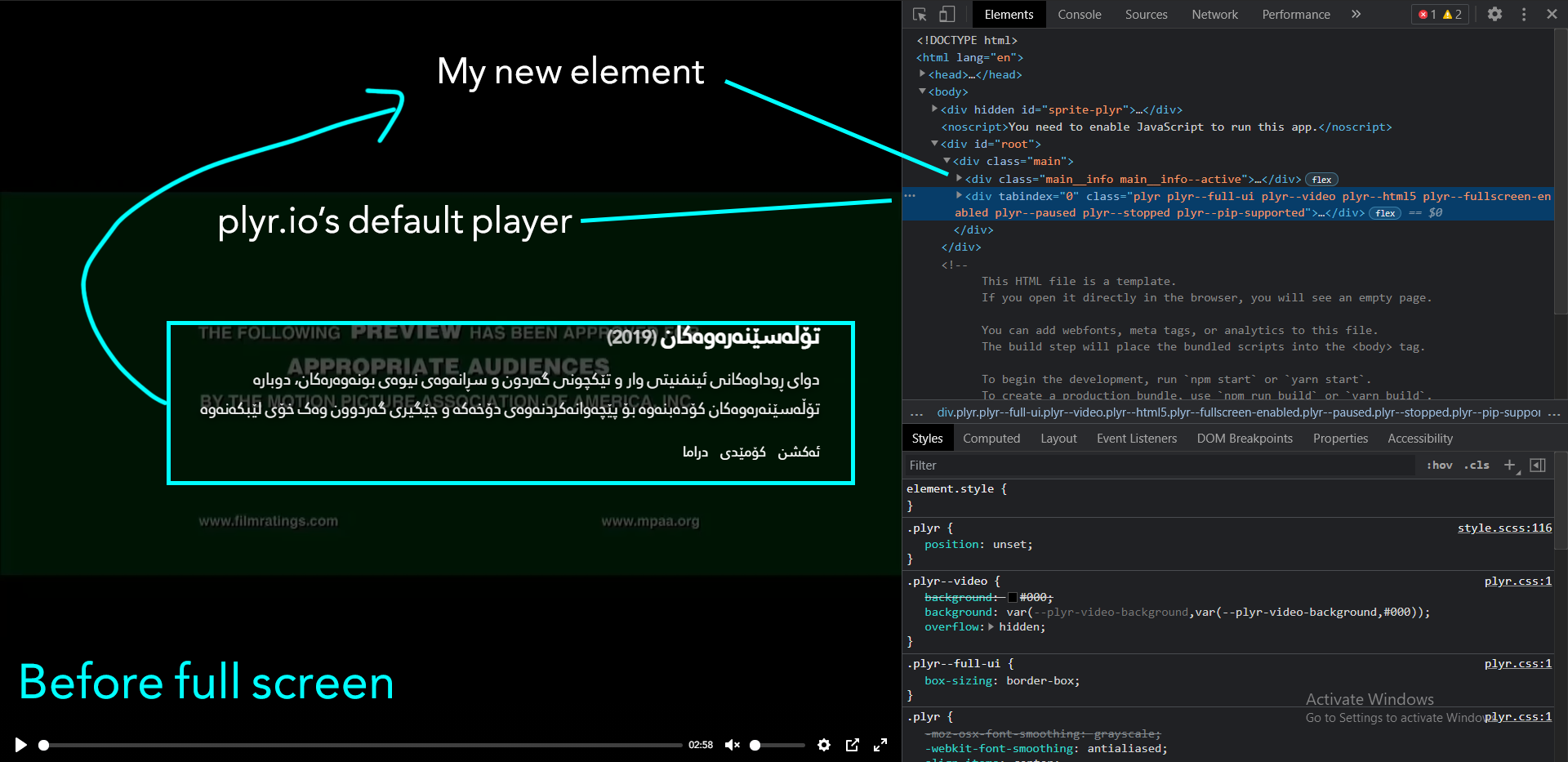The height and width of the screenshot is (762, 1568).
Task: Open DevTools settings gear
Action: [1494, 14]
